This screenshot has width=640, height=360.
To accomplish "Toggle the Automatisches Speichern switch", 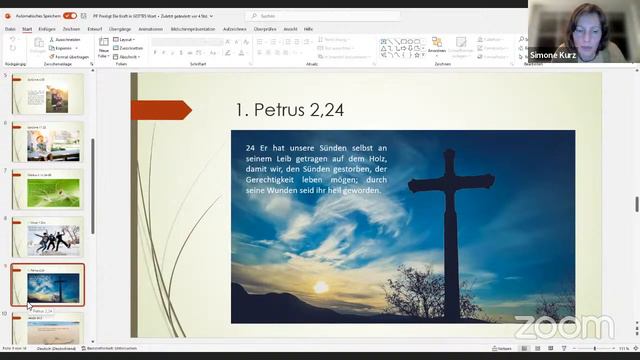I will click(x=70, y=16).
